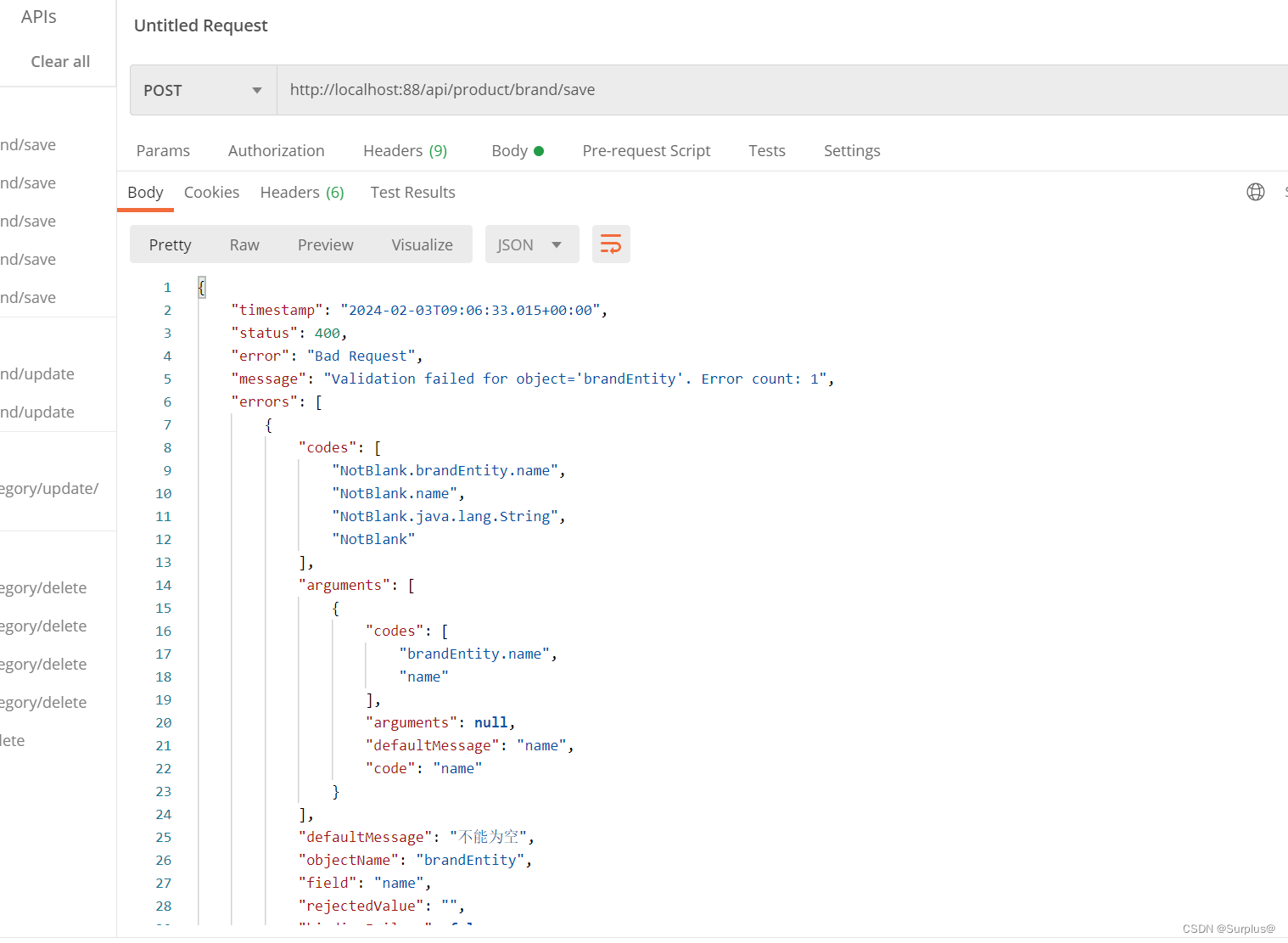Open first nd/save history entry
The height and width of the screenshot is (943, 1288).
pos(28,144)
